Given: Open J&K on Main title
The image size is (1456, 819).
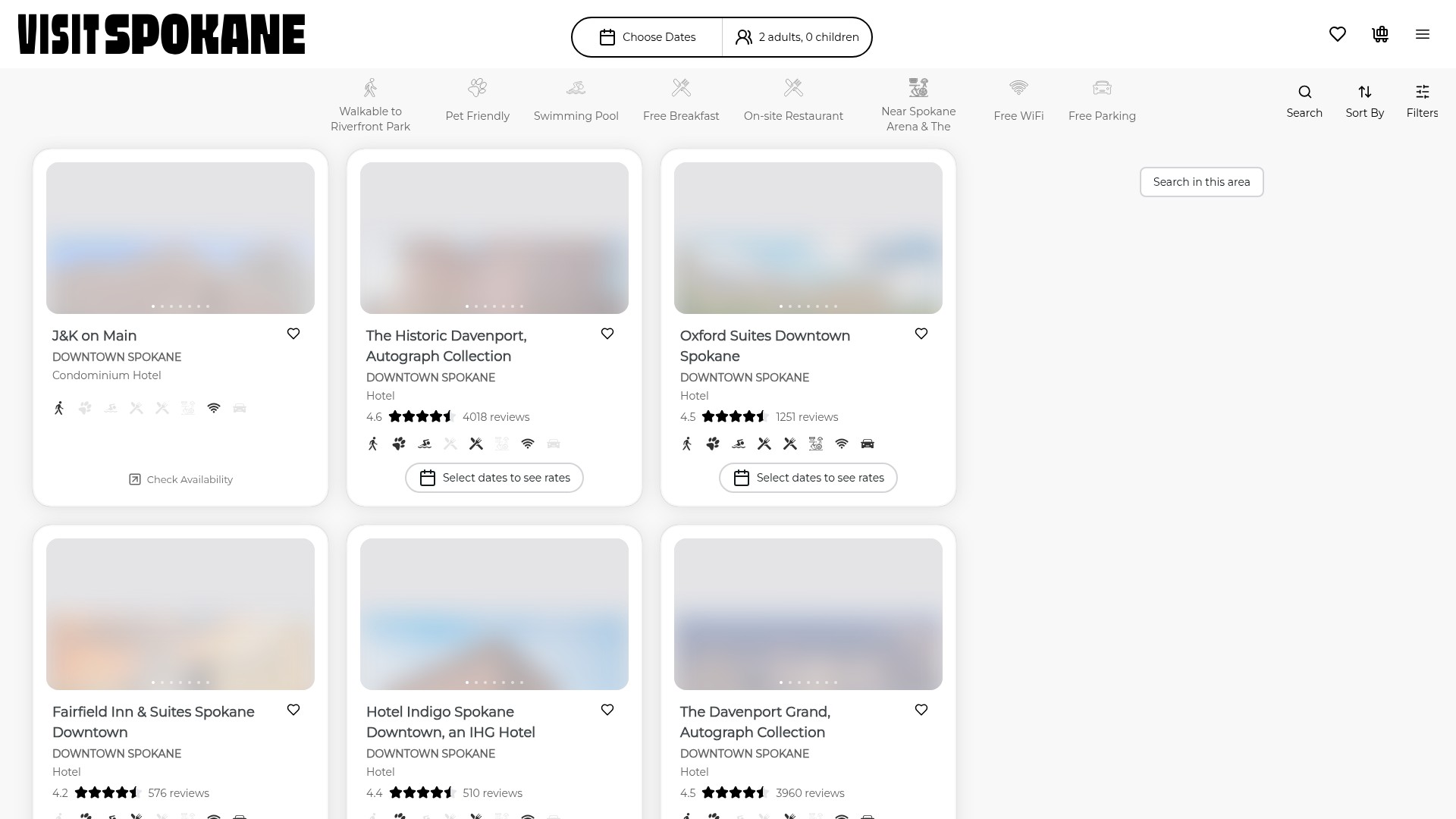Looking at the screenshot, I should click(x=95, y=336).
